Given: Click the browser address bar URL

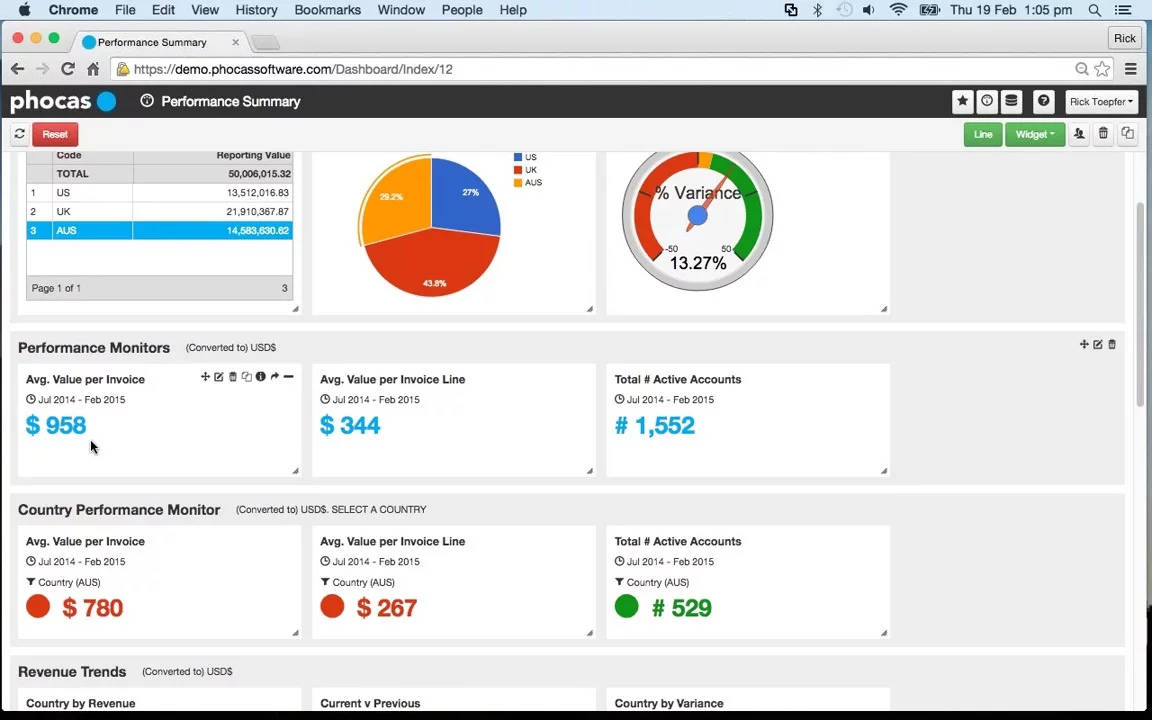Looking at the screenshot, I should point(292,69).
